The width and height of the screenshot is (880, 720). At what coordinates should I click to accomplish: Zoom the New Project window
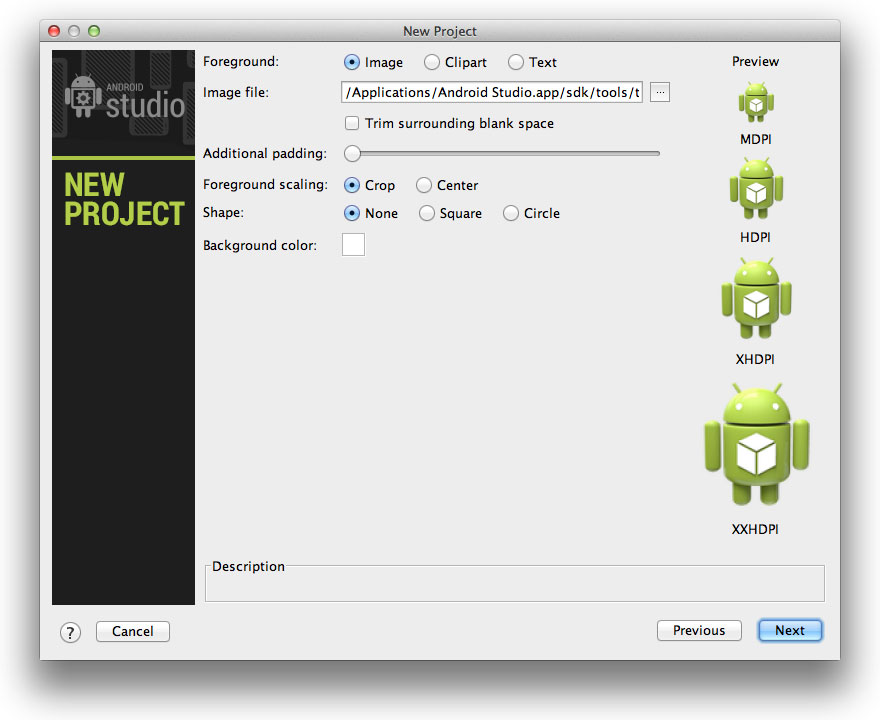pyautogui.click(x=94, y=31)
